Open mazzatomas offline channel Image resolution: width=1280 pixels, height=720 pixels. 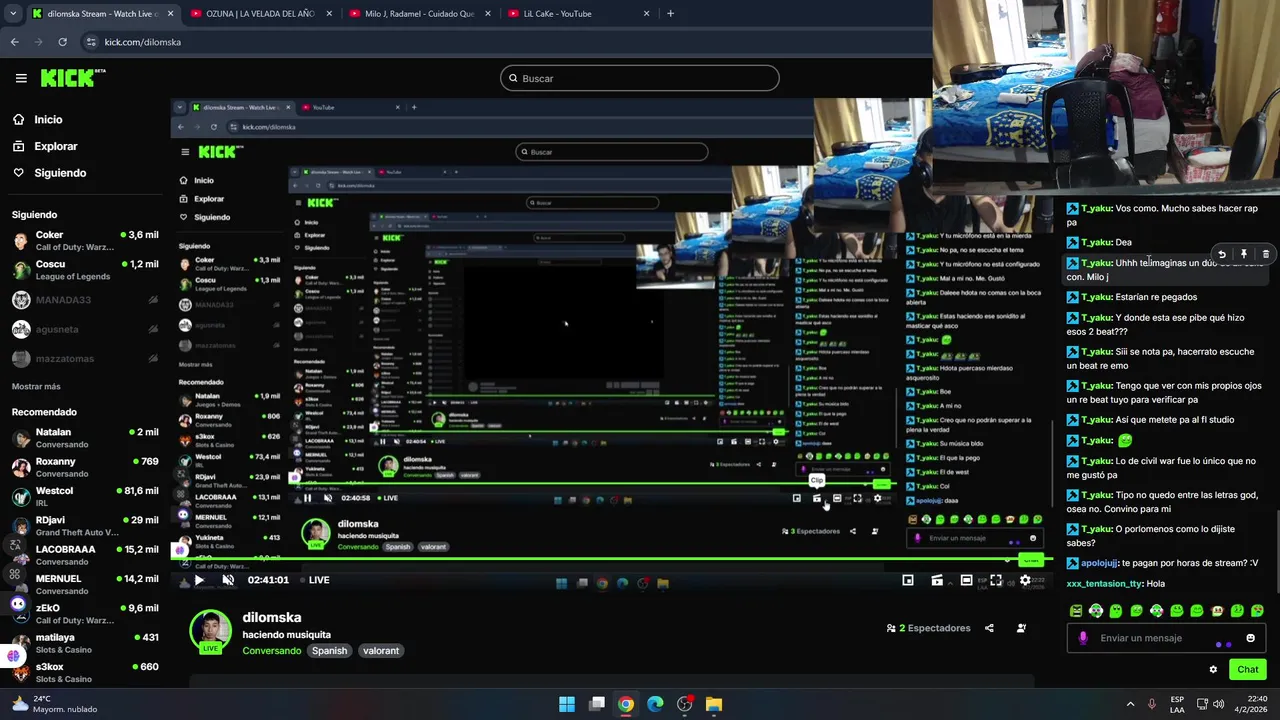[x=85, y=358]
